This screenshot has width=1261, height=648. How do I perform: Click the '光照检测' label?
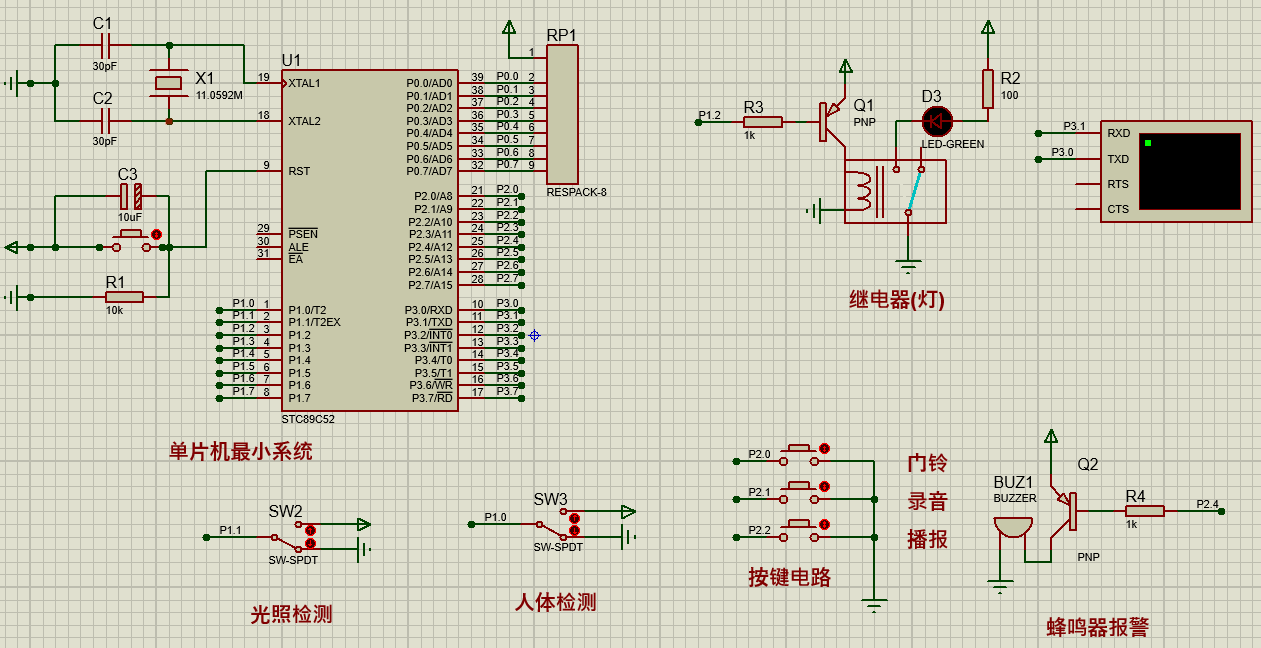[291, 614]
